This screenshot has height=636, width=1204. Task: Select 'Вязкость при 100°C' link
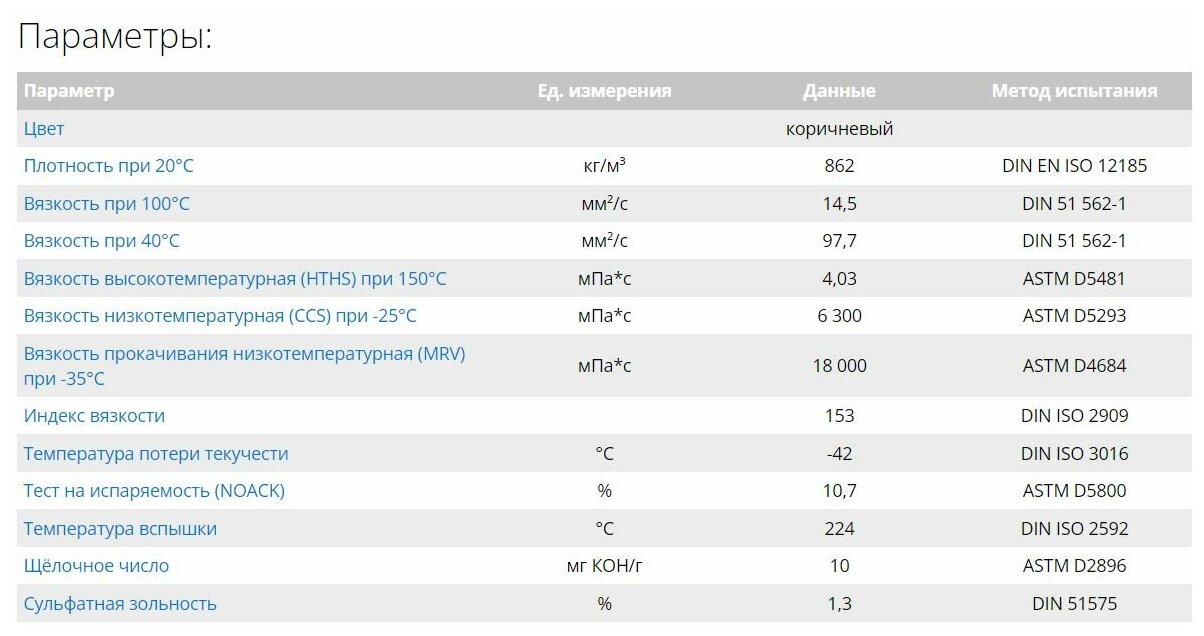[107, 204]
